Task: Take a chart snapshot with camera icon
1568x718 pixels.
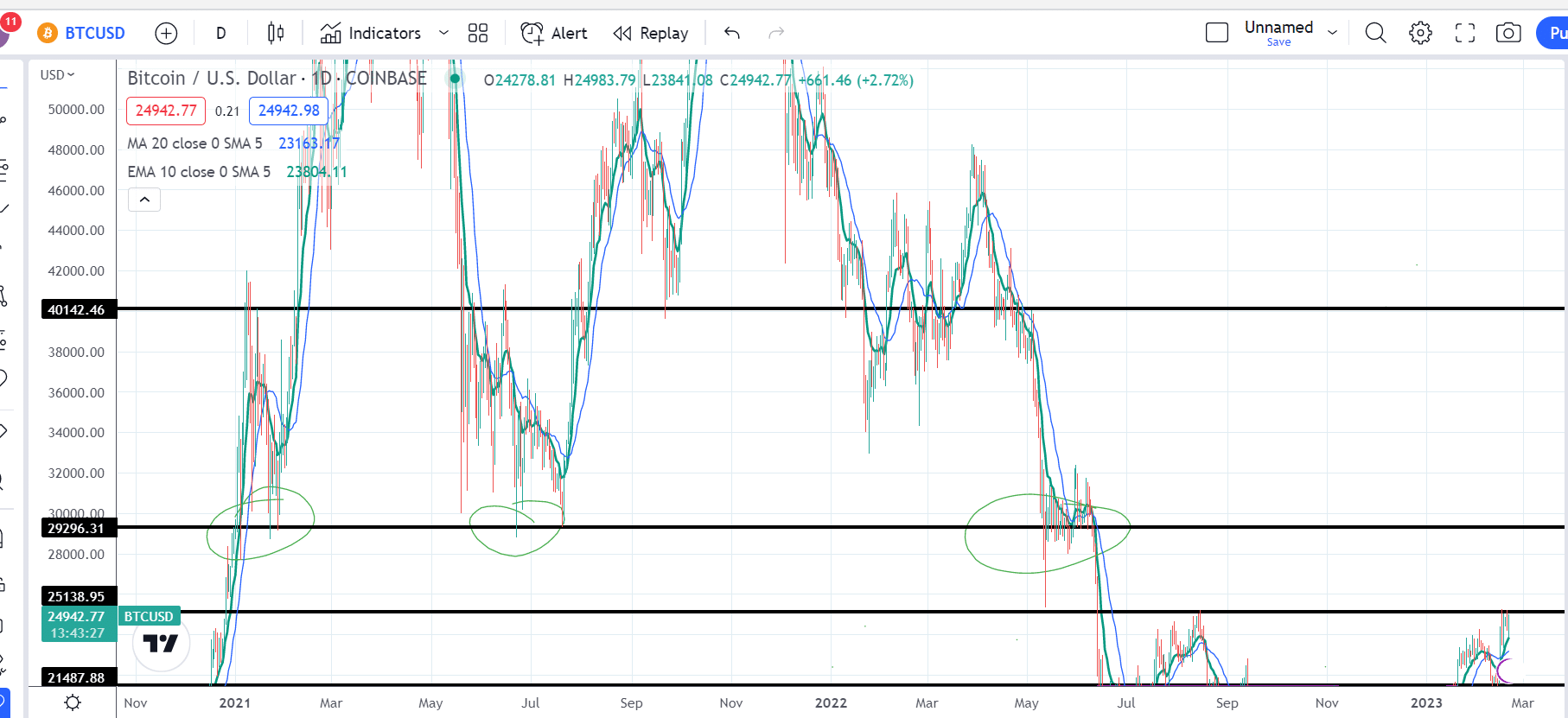Action: [x=1508, y=33]
